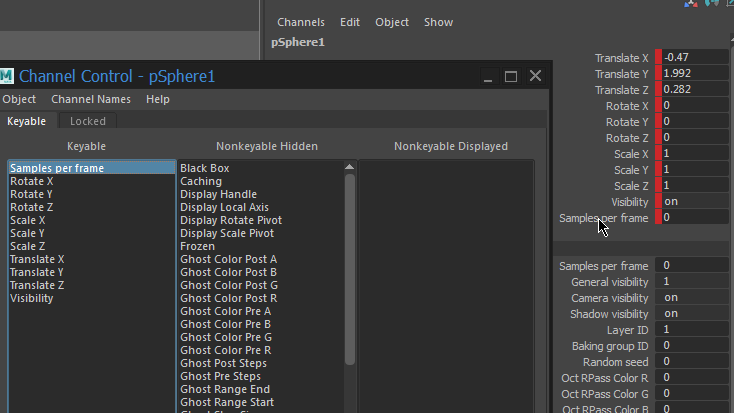Click the Maya logo icon in Channel Control title bar
Screen dimensions: 734x413
click(x=7, y=77)
